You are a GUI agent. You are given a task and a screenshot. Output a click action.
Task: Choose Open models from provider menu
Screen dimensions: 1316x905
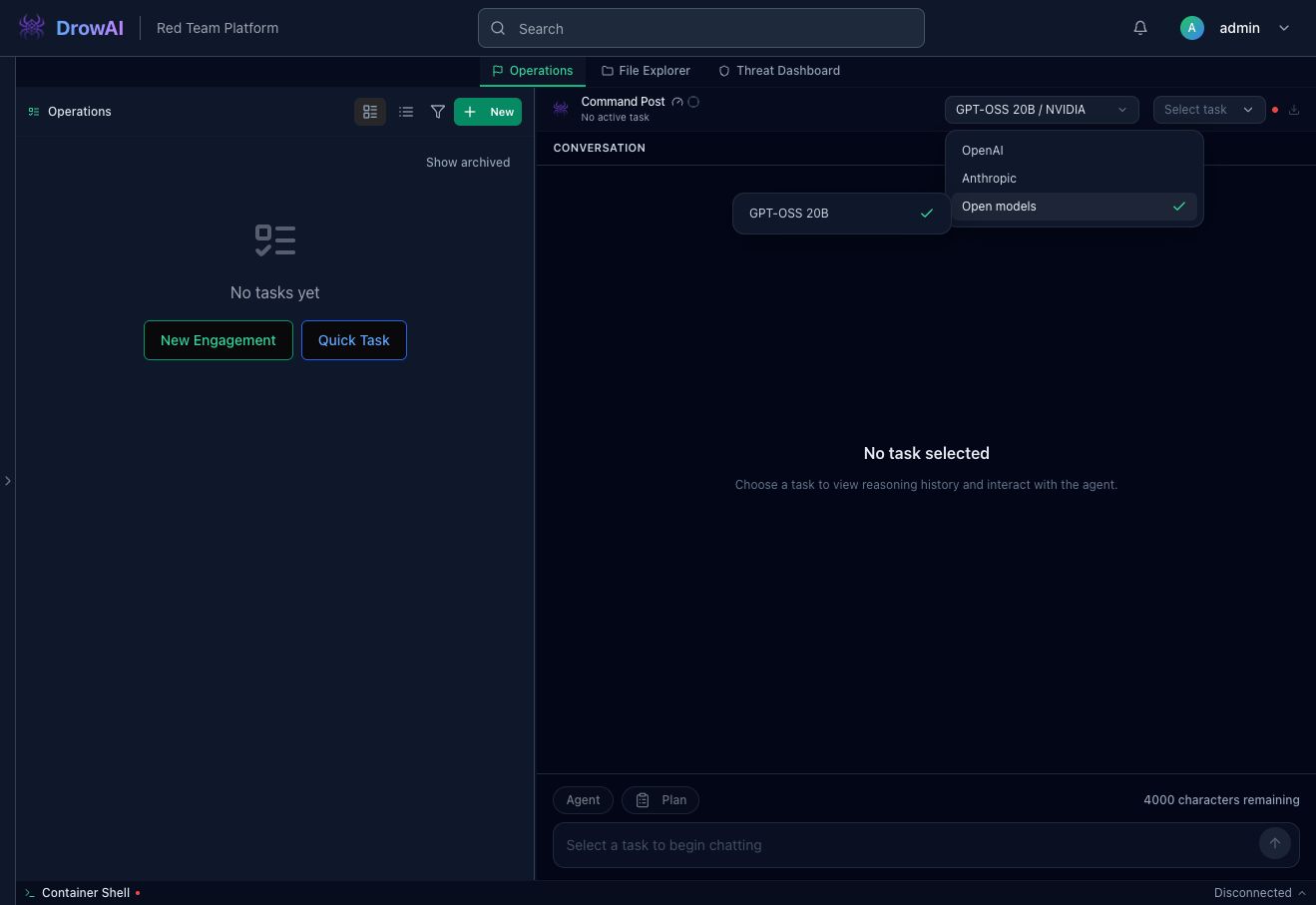[1075, 207]
